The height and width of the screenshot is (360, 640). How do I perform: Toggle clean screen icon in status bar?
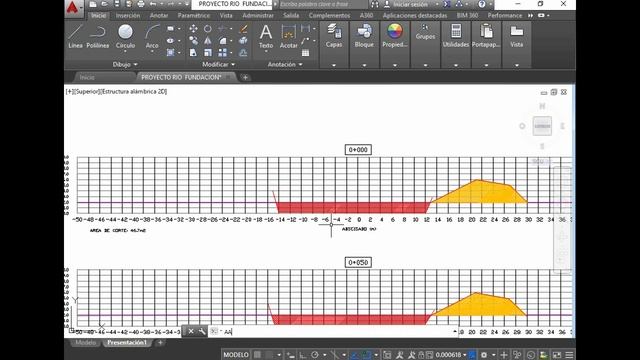click(557, 355)
